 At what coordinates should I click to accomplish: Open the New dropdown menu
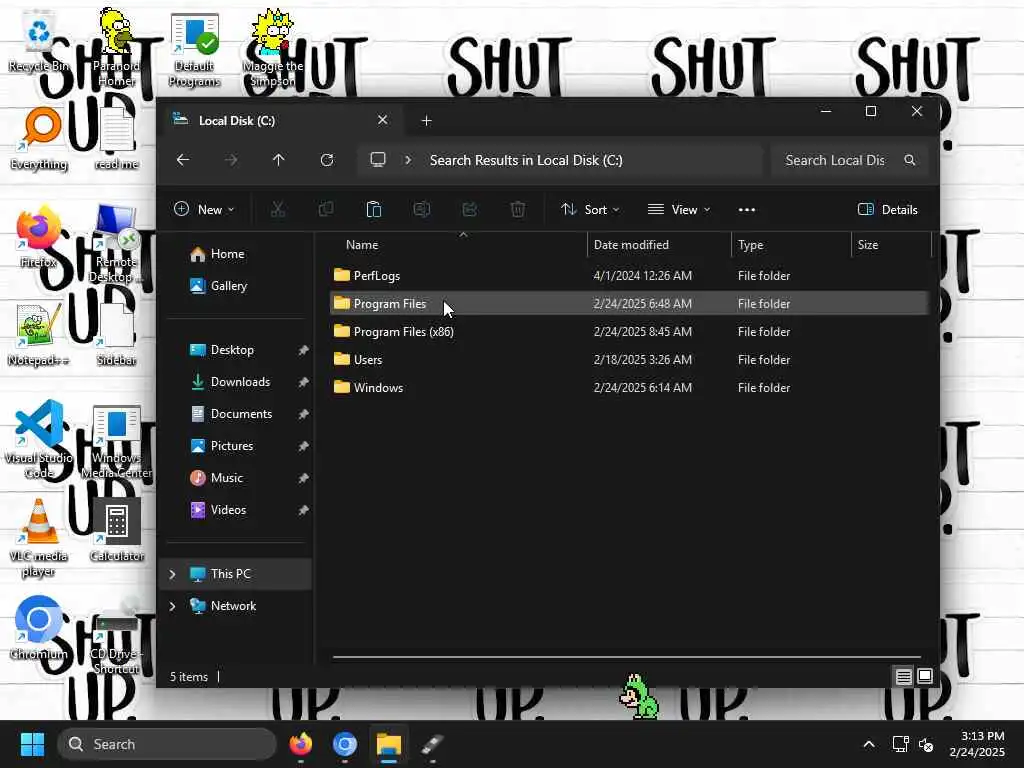click(204, 210)
